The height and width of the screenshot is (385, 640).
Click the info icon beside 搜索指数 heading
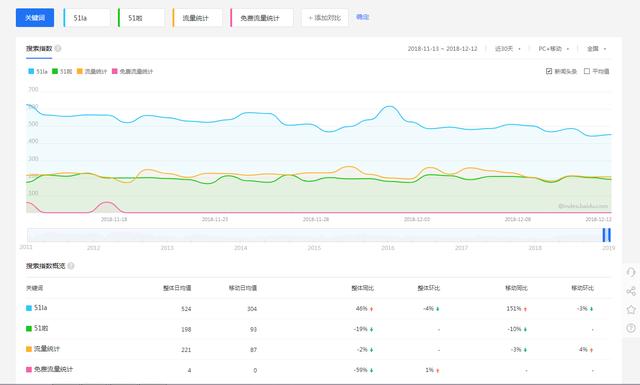click(x=58, y=49)
